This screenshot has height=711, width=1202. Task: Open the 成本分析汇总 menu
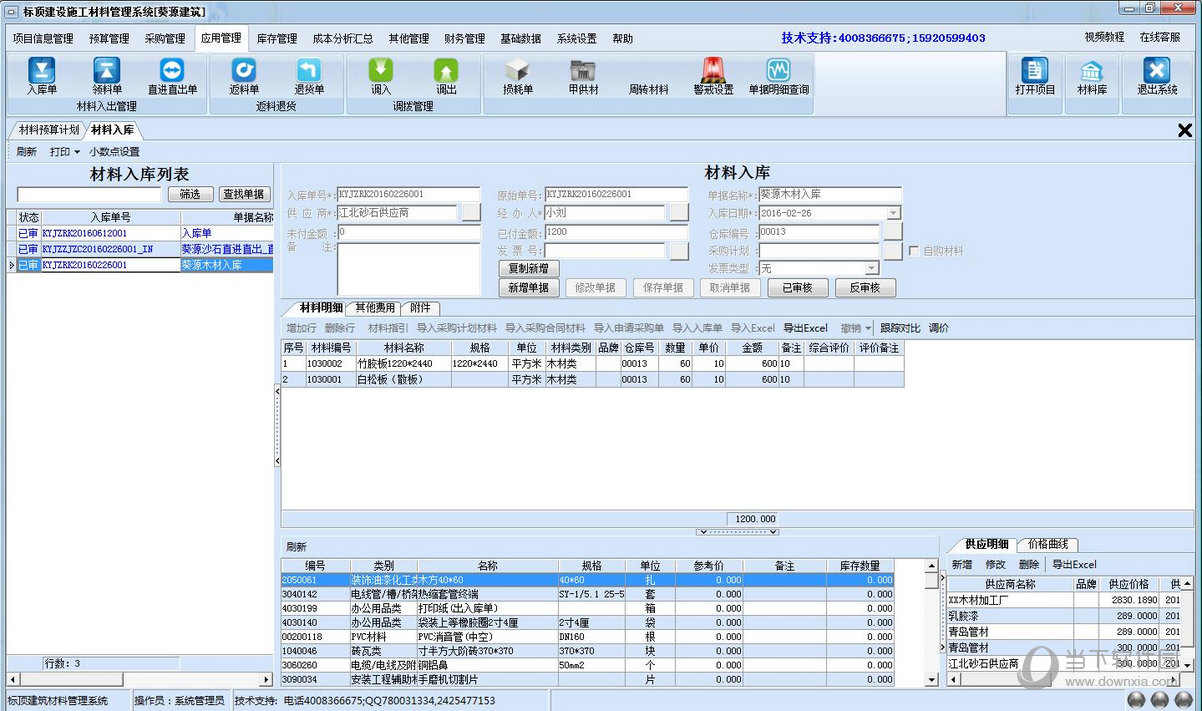pyautogui.click(x=343, y=38)
